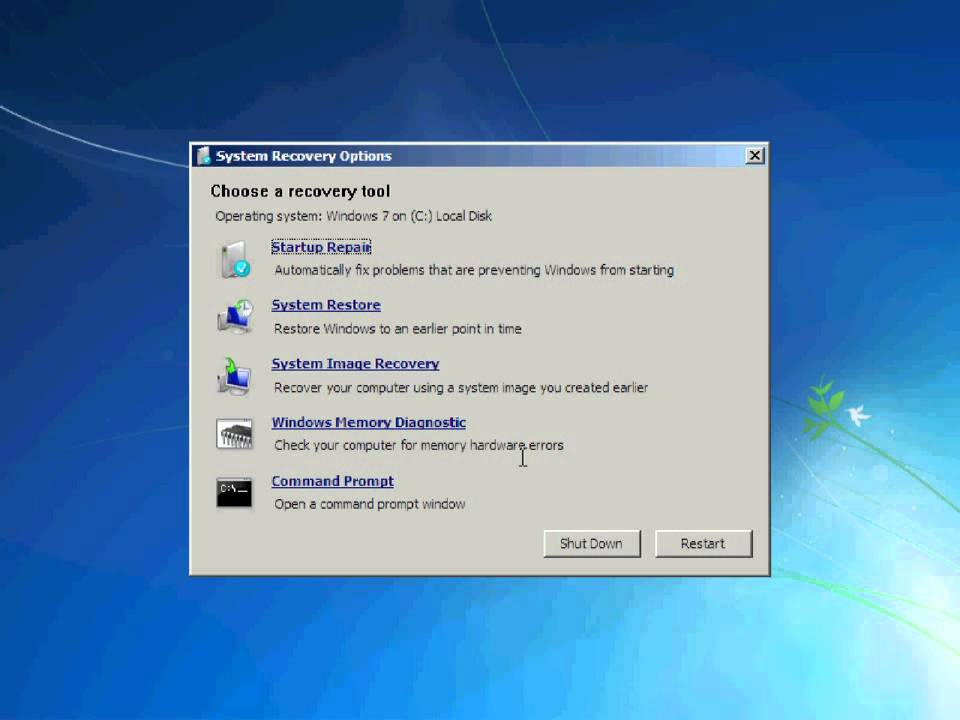960x720 pixels.
Task: Open the Command Prompt link
Action: (332, 481)
